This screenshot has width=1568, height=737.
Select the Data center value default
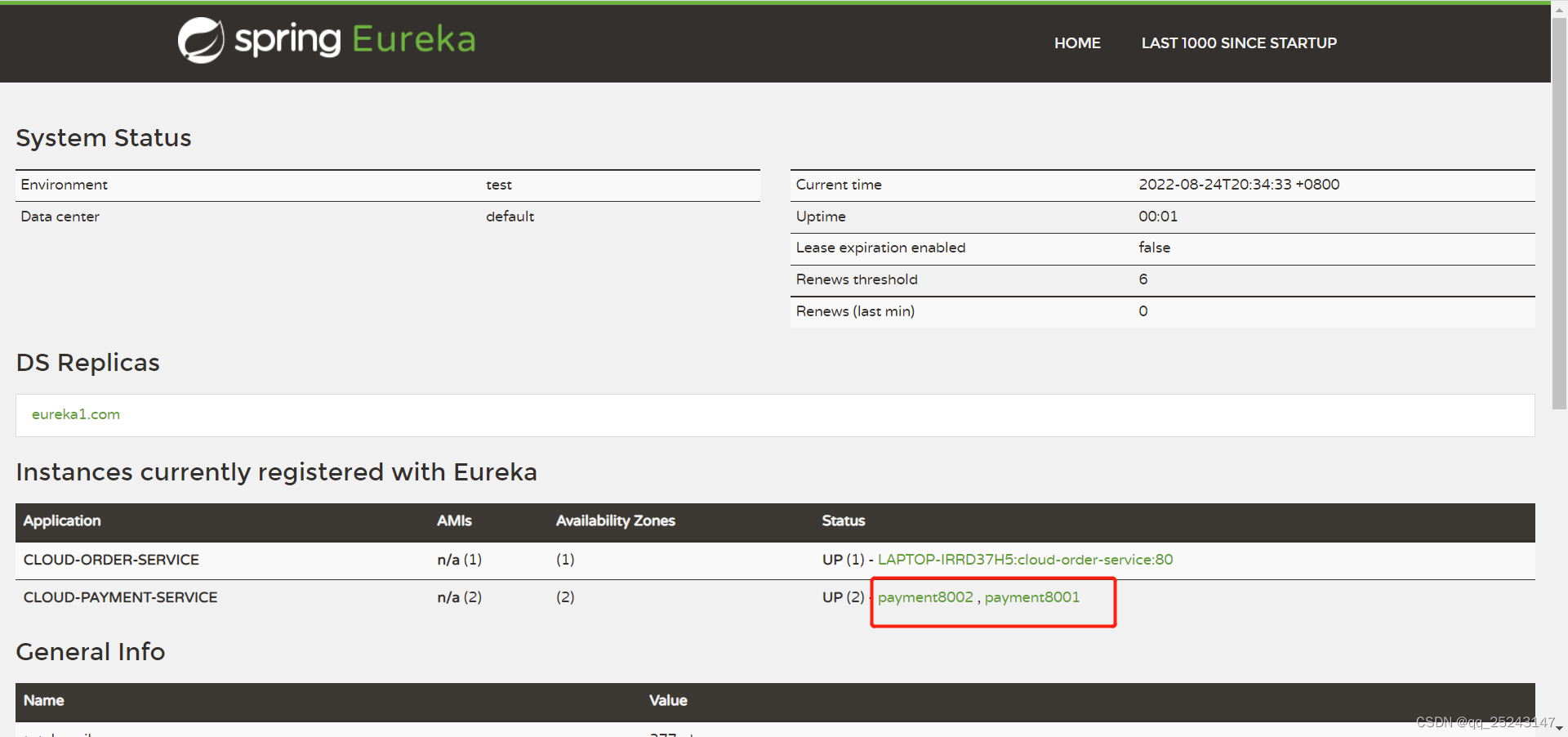510,217
